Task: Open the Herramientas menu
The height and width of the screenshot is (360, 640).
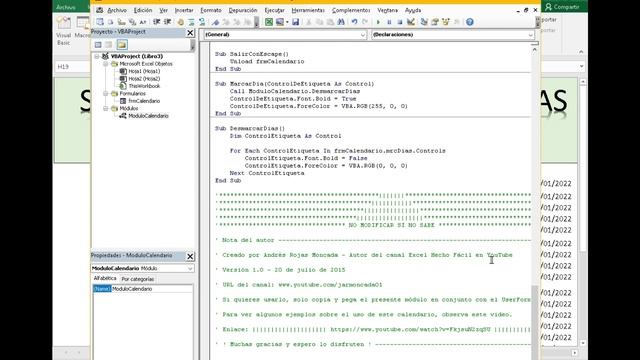Action: coord(308,10)
